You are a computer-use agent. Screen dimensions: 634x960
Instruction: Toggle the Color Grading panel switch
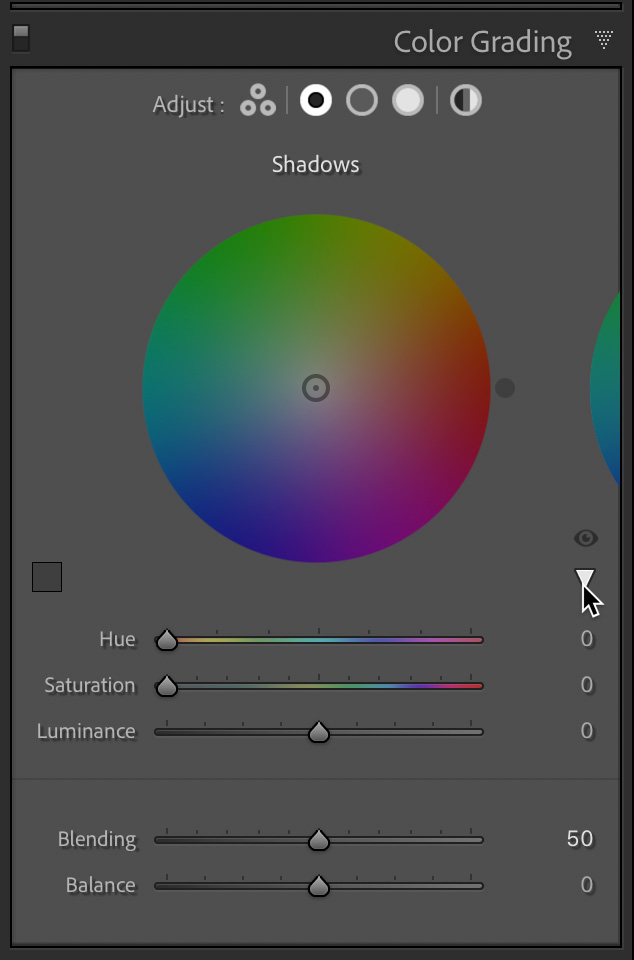pyautogui.click(x=20, y=38)
